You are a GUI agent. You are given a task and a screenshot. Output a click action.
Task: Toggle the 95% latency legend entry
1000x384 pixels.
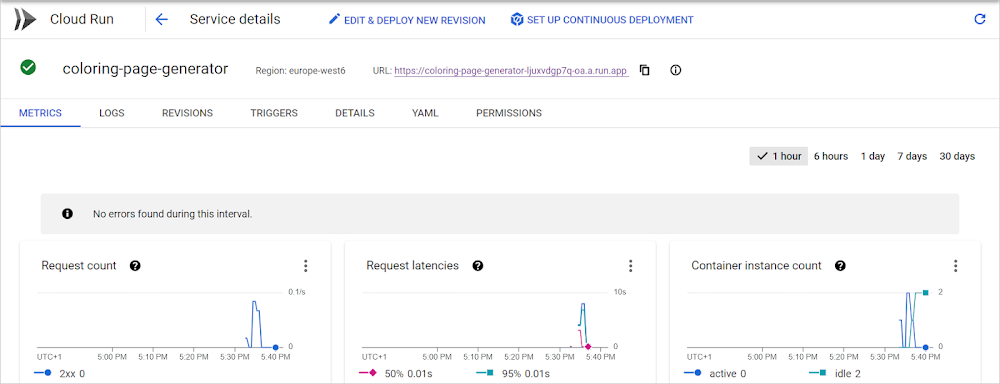tap(513, 373)
